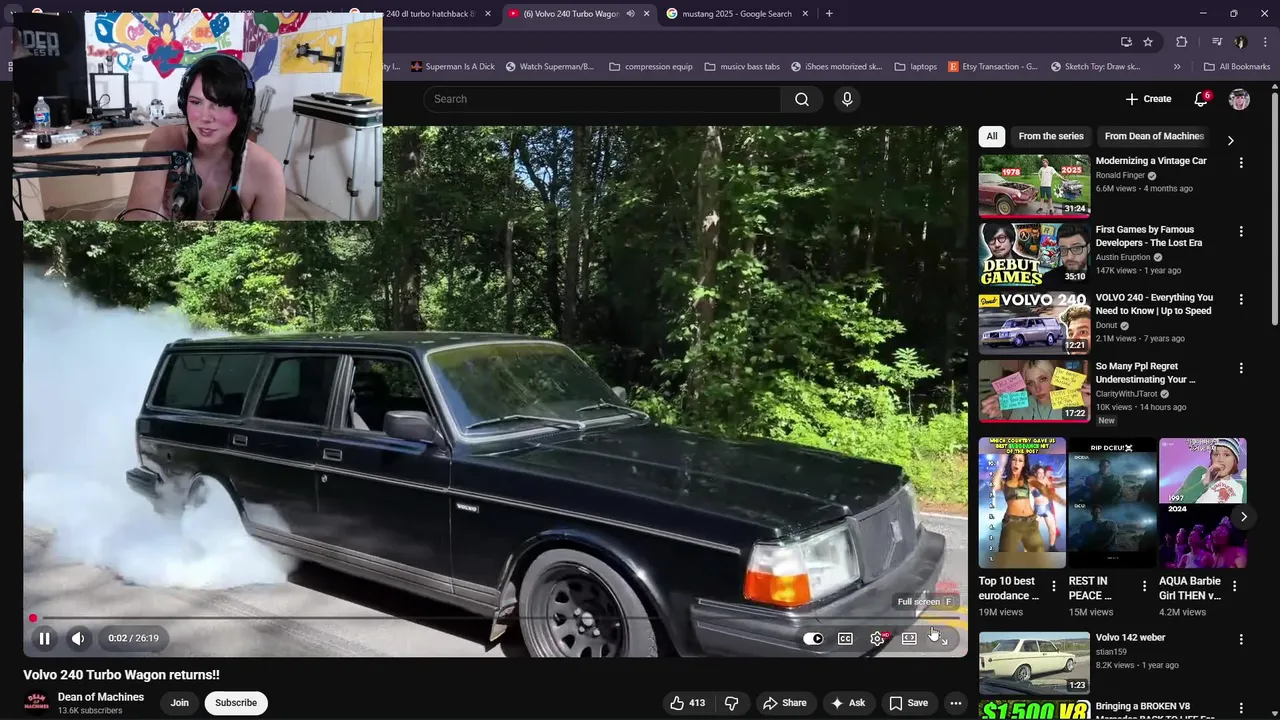This screenshot has height=720, width=1280.
Task: Open YouTube account avatar menu
Action: point(1239,99)
